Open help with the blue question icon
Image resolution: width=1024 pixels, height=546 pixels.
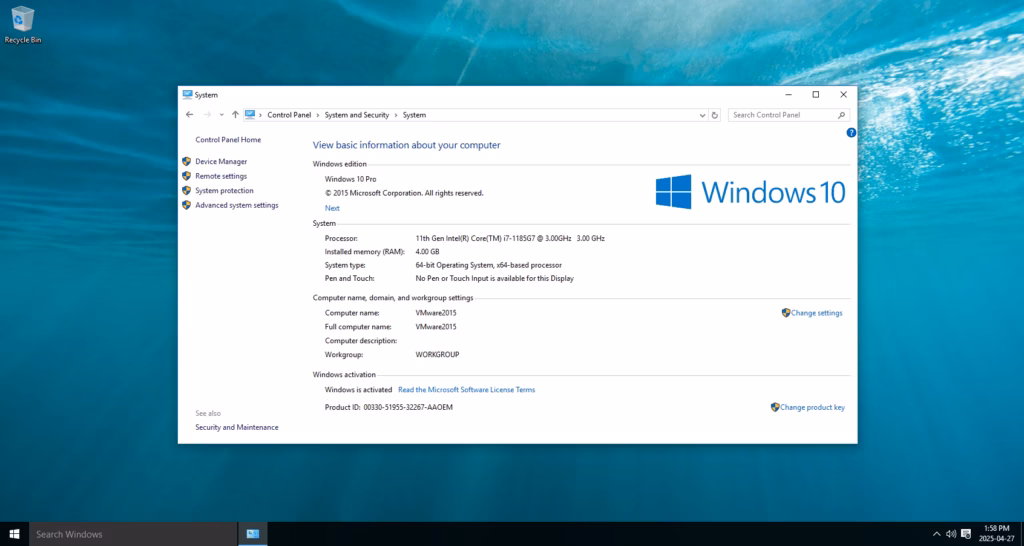point(851,133)
